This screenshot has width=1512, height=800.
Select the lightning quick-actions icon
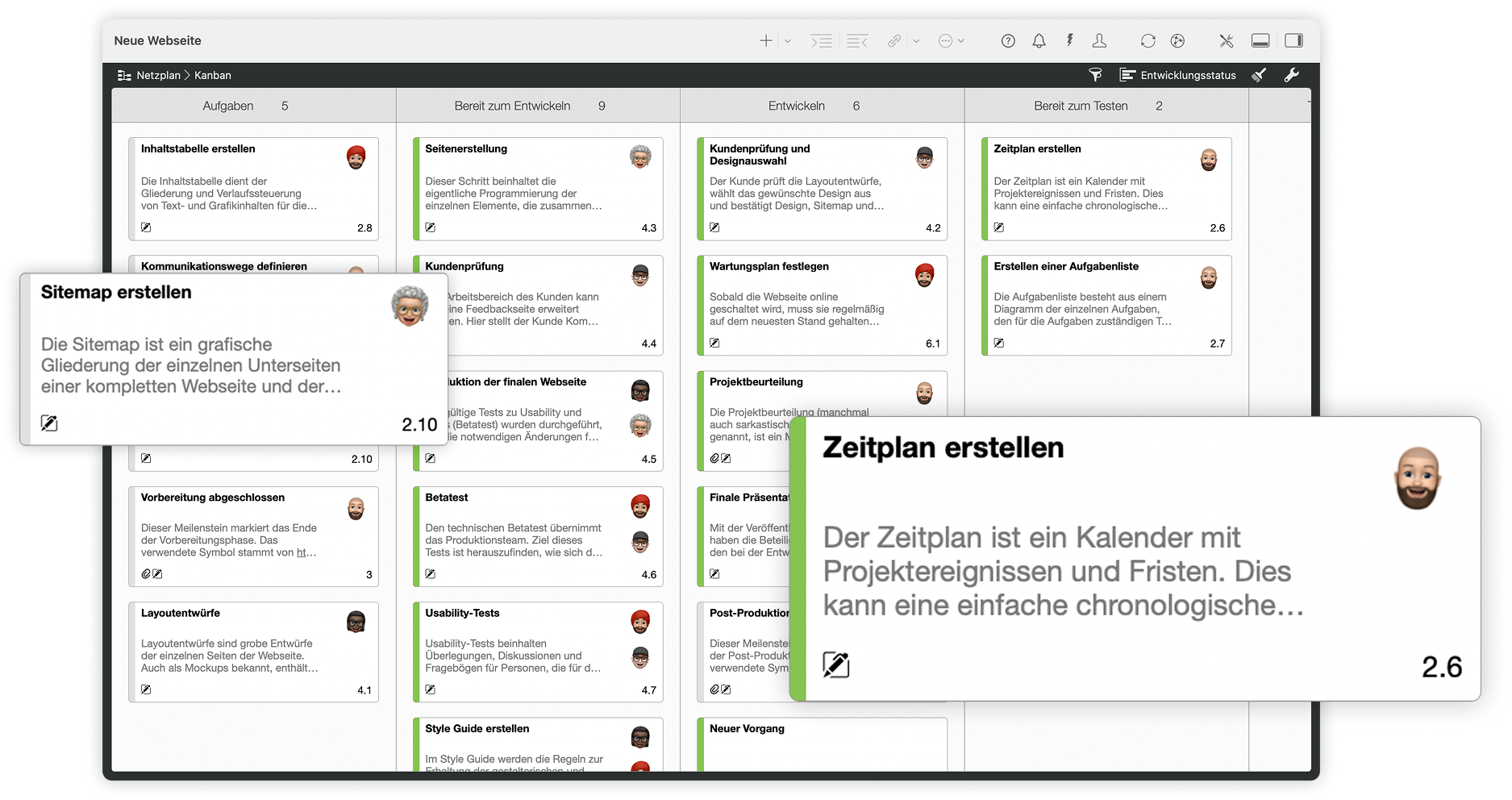1069,40
